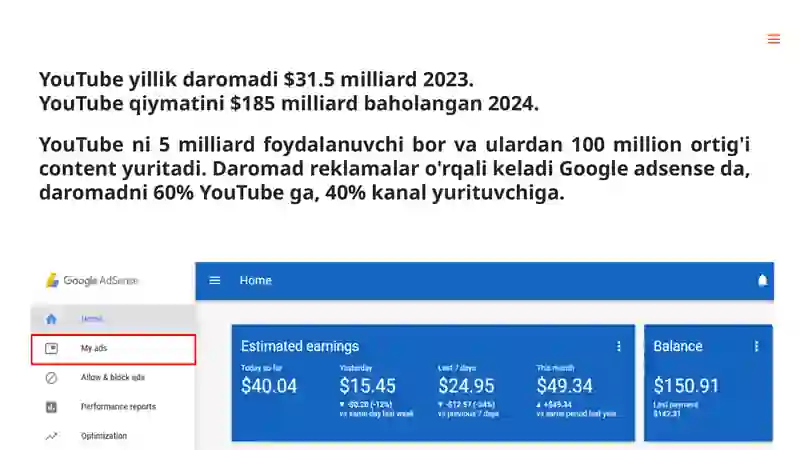Click the Performance reports chart icon

(x=51, y=407)
